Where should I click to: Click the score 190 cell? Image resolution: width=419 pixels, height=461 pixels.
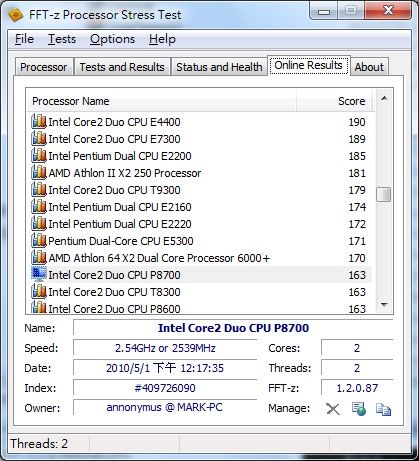tap(357, 122)
